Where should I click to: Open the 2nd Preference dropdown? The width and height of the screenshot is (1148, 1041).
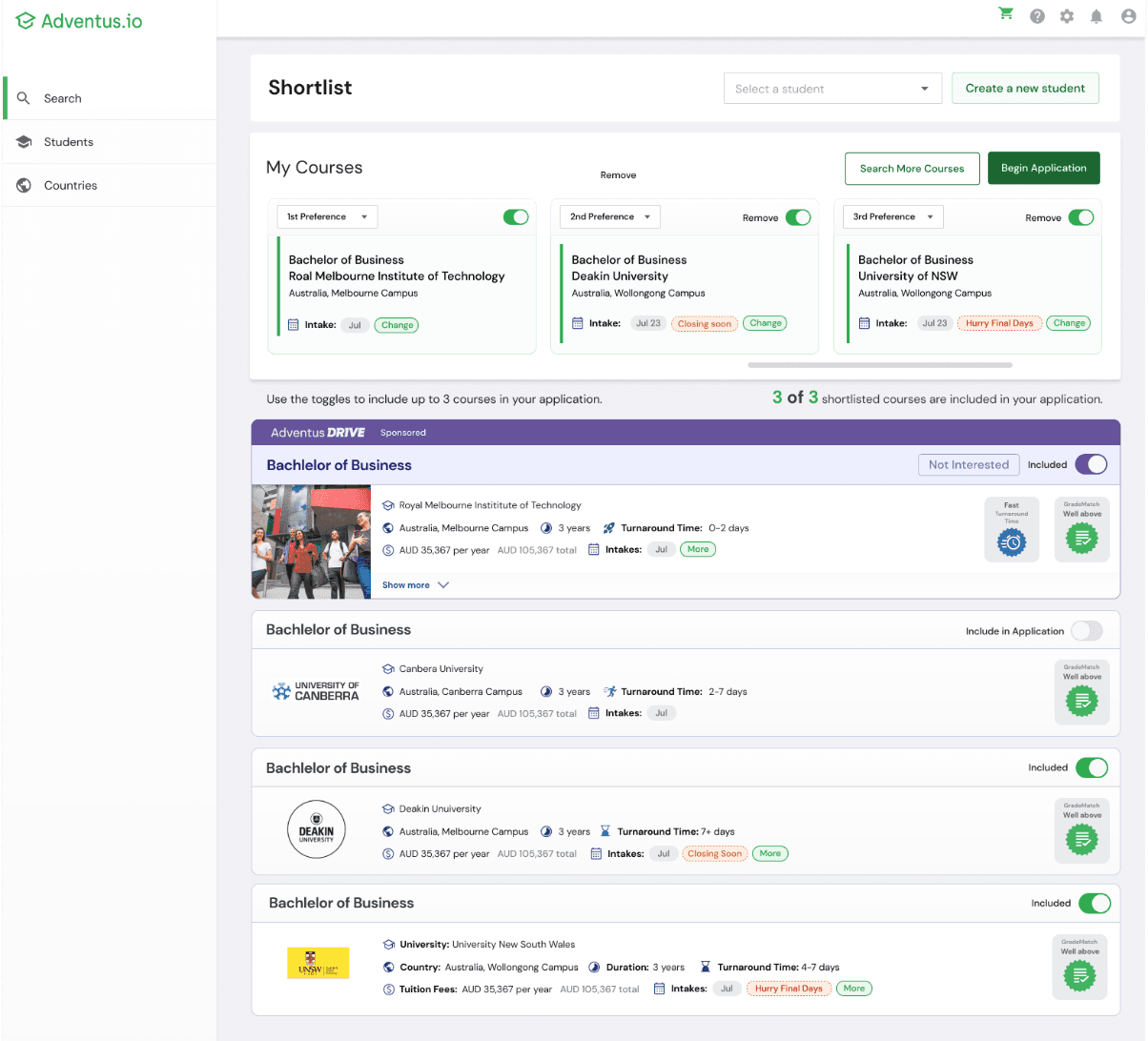click(x=610, y=216)
